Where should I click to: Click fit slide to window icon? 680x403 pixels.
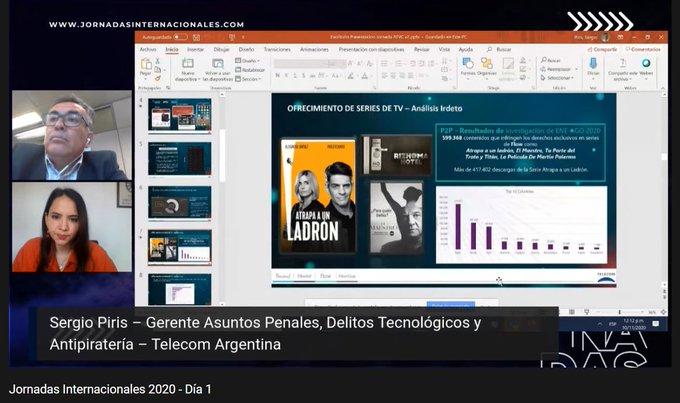click(663, 312)
